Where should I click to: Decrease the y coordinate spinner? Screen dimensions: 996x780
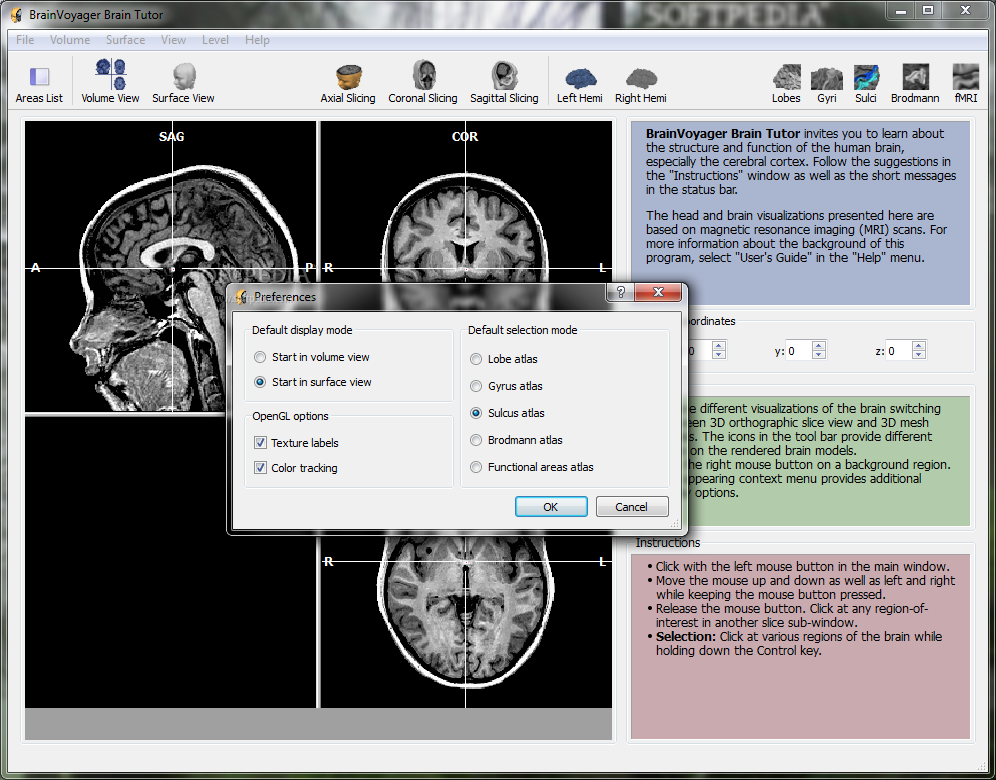[x=819, y=354]
